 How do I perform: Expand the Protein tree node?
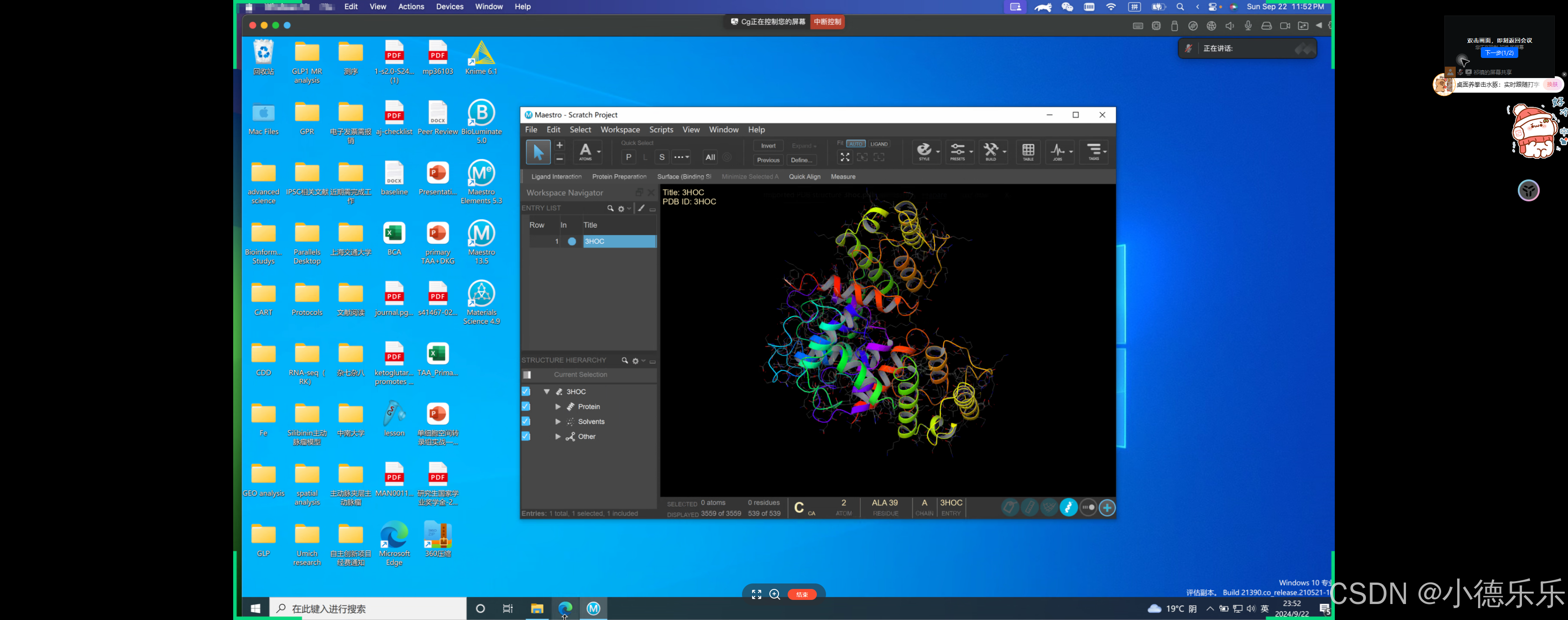pyautogui.click(x=558, y=406)
